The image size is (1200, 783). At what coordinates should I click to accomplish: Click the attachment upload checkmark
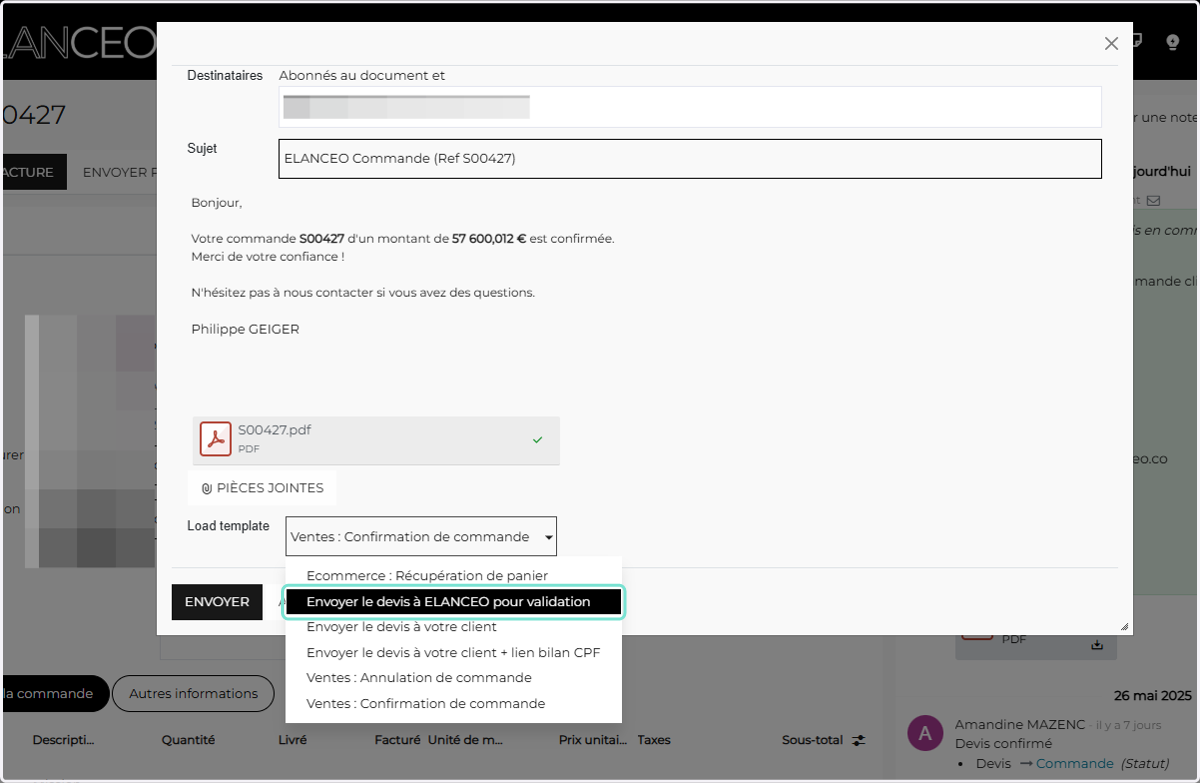538,440
